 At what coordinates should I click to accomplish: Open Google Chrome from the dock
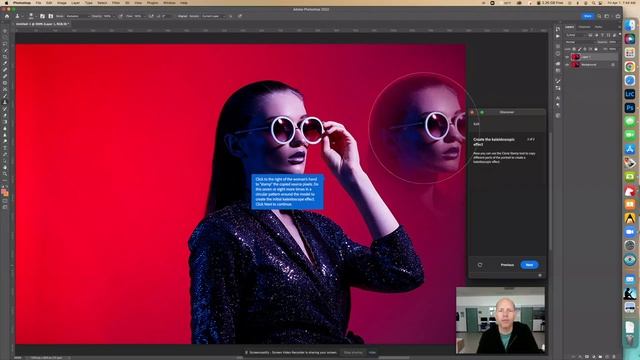click(x=630, y=67)
